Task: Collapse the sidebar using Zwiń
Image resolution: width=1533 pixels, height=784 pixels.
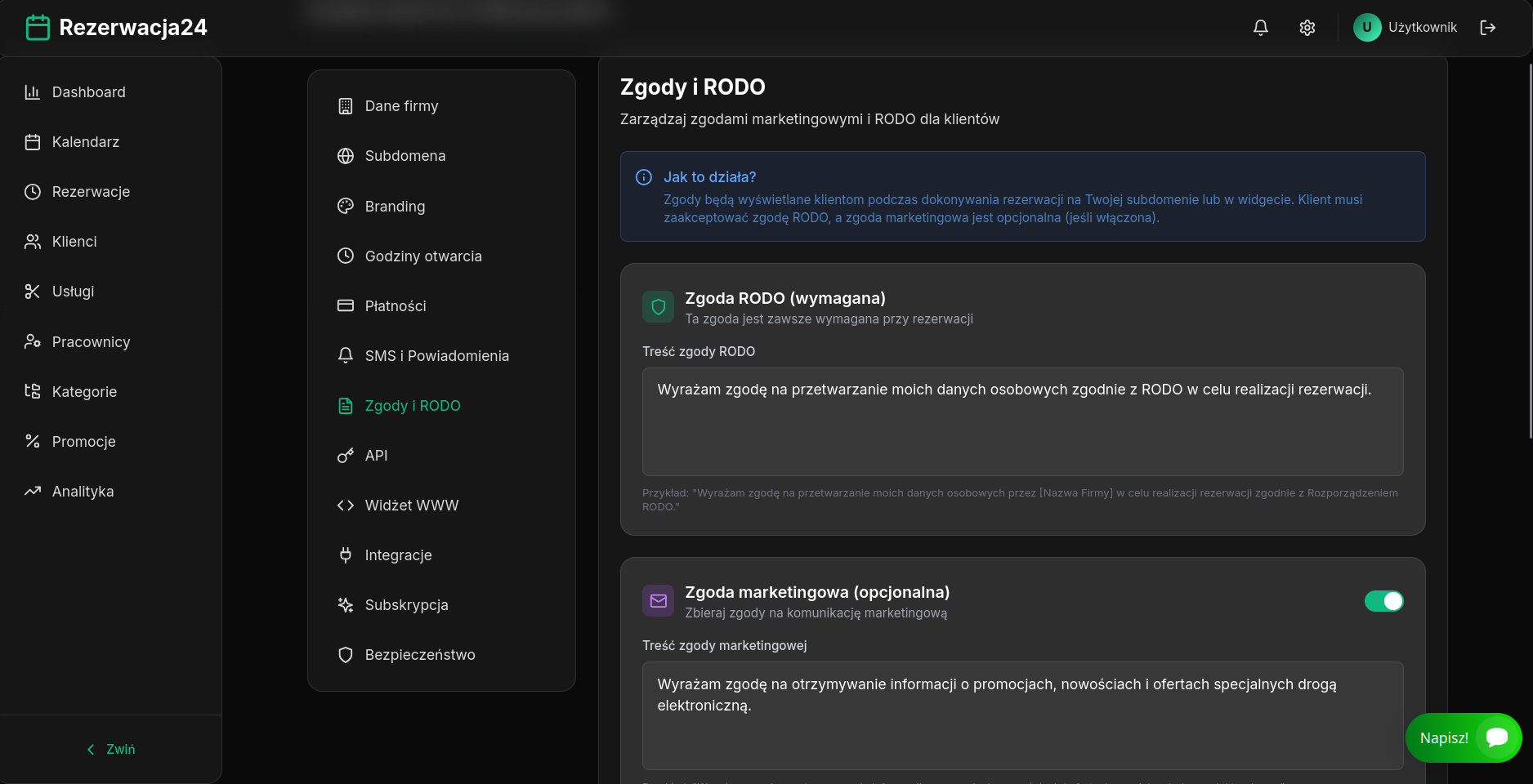Action: [x=110, y=748]
